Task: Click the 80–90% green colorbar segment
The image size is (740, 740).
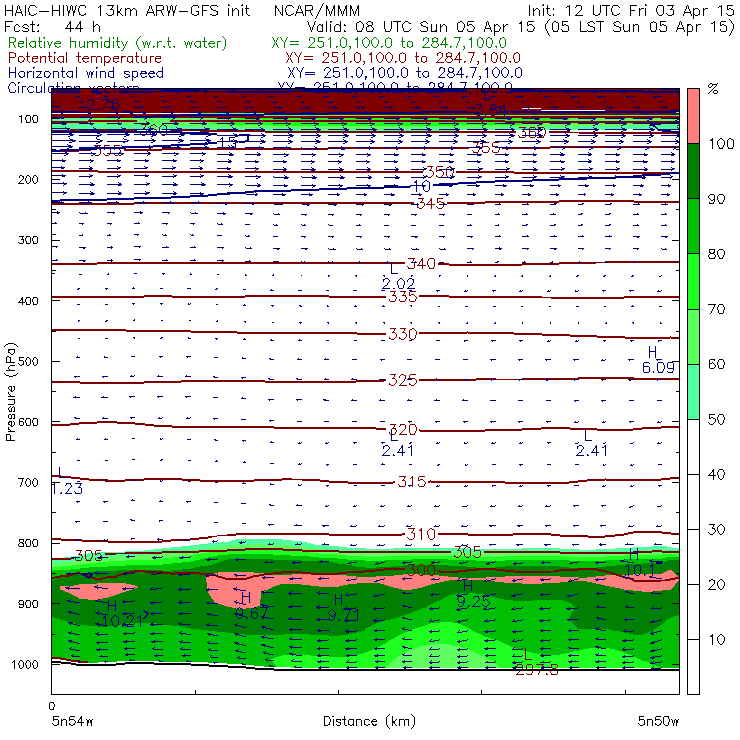Action: tap(693, 226)
